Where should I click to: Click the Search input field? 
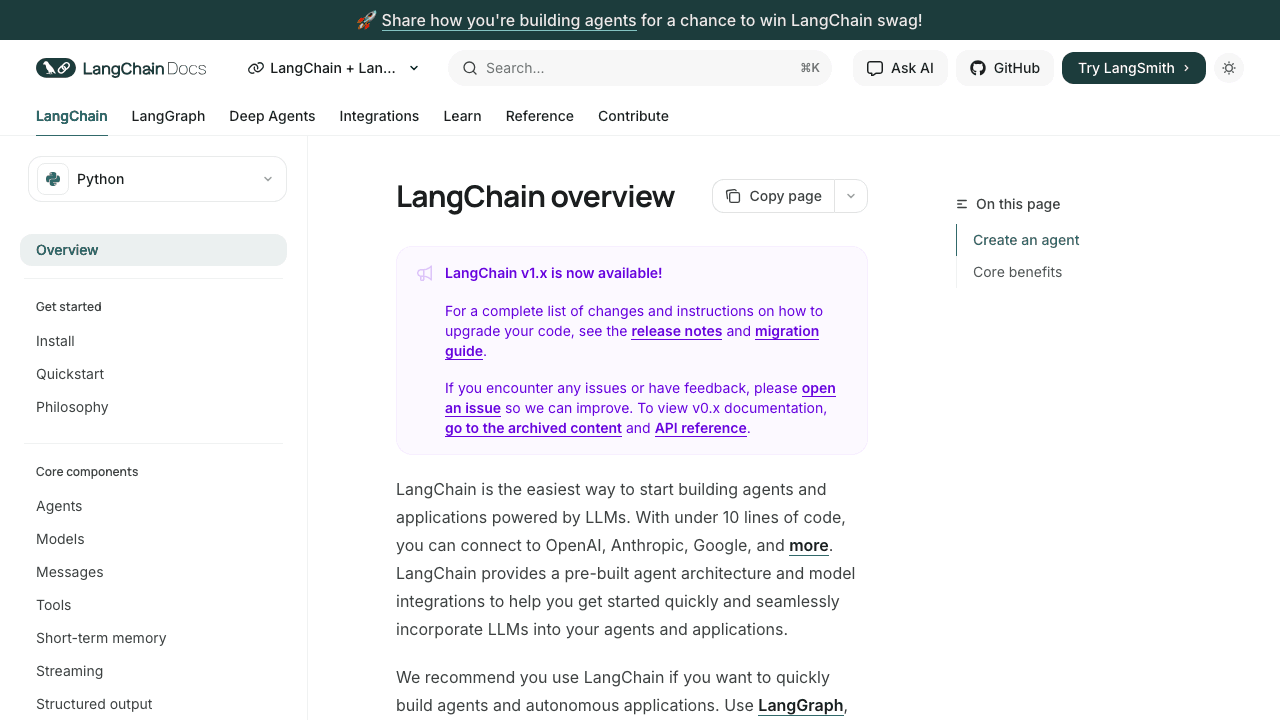(x=640, y=68)
